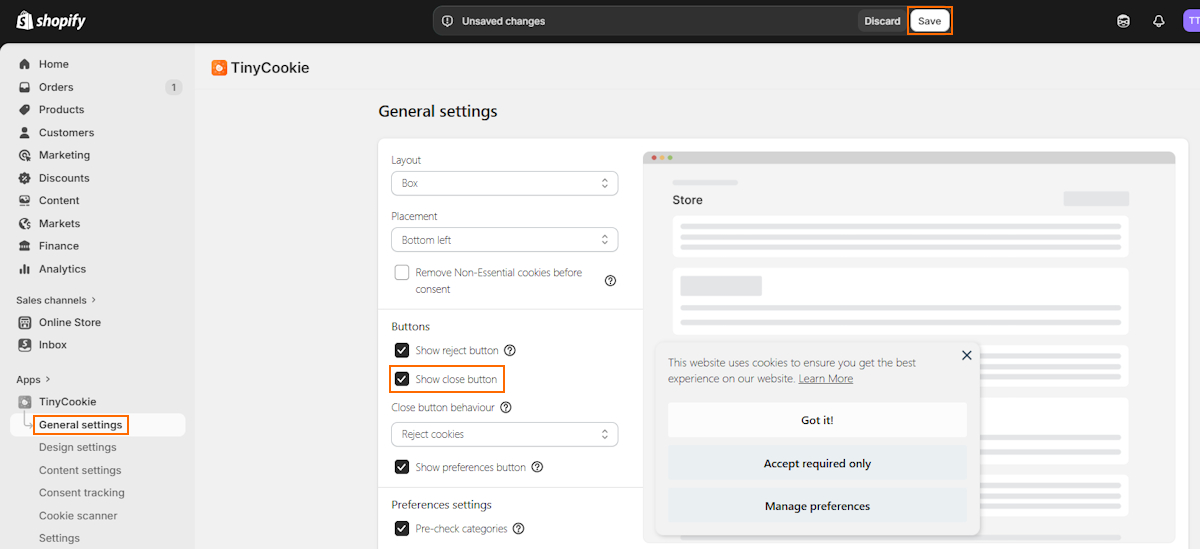Select General settings under TinyCookie
The width and height of the screenshot is (1200, 549).
point(81,425)
